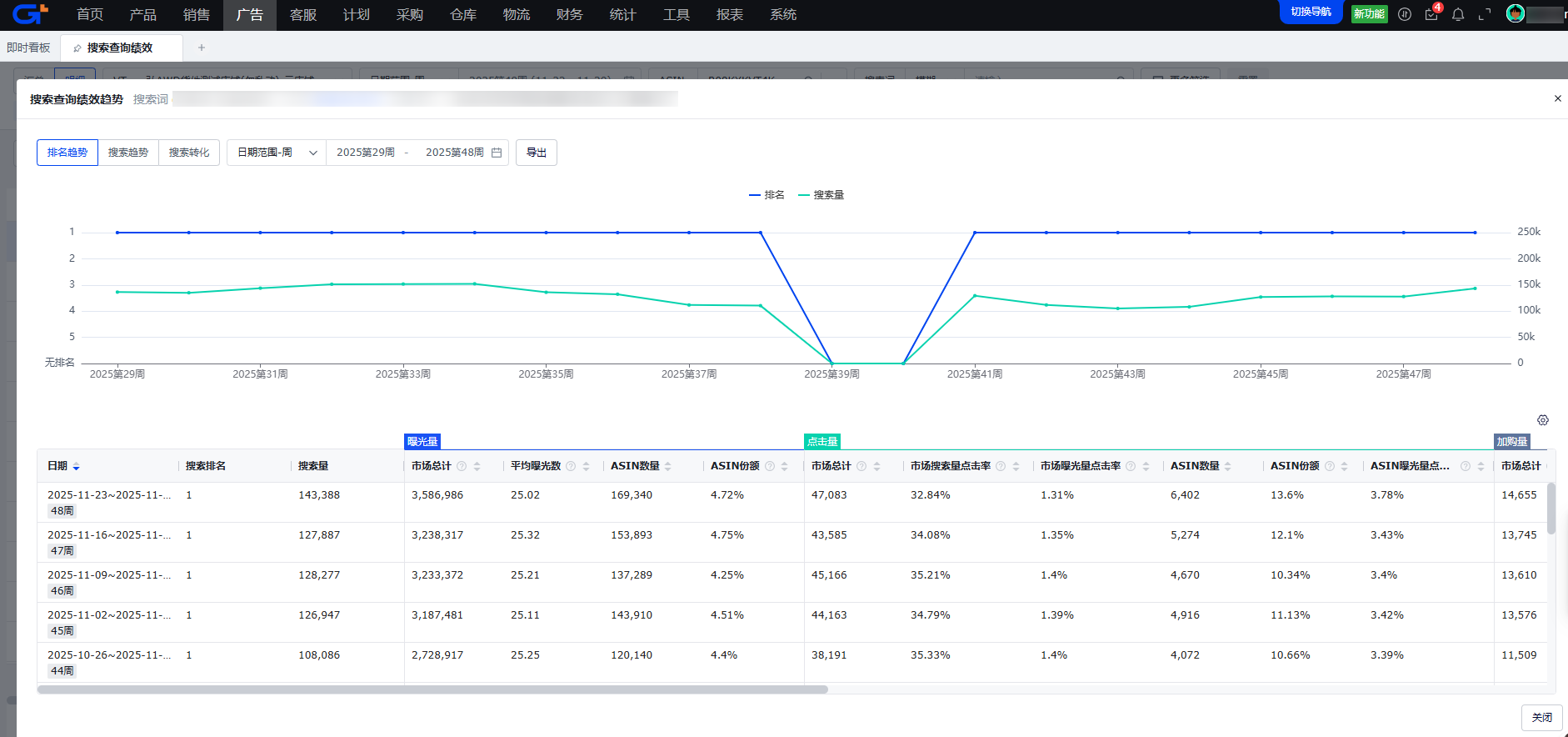
Task: Click the table column settings gear icon
Action: point(1543,420)
